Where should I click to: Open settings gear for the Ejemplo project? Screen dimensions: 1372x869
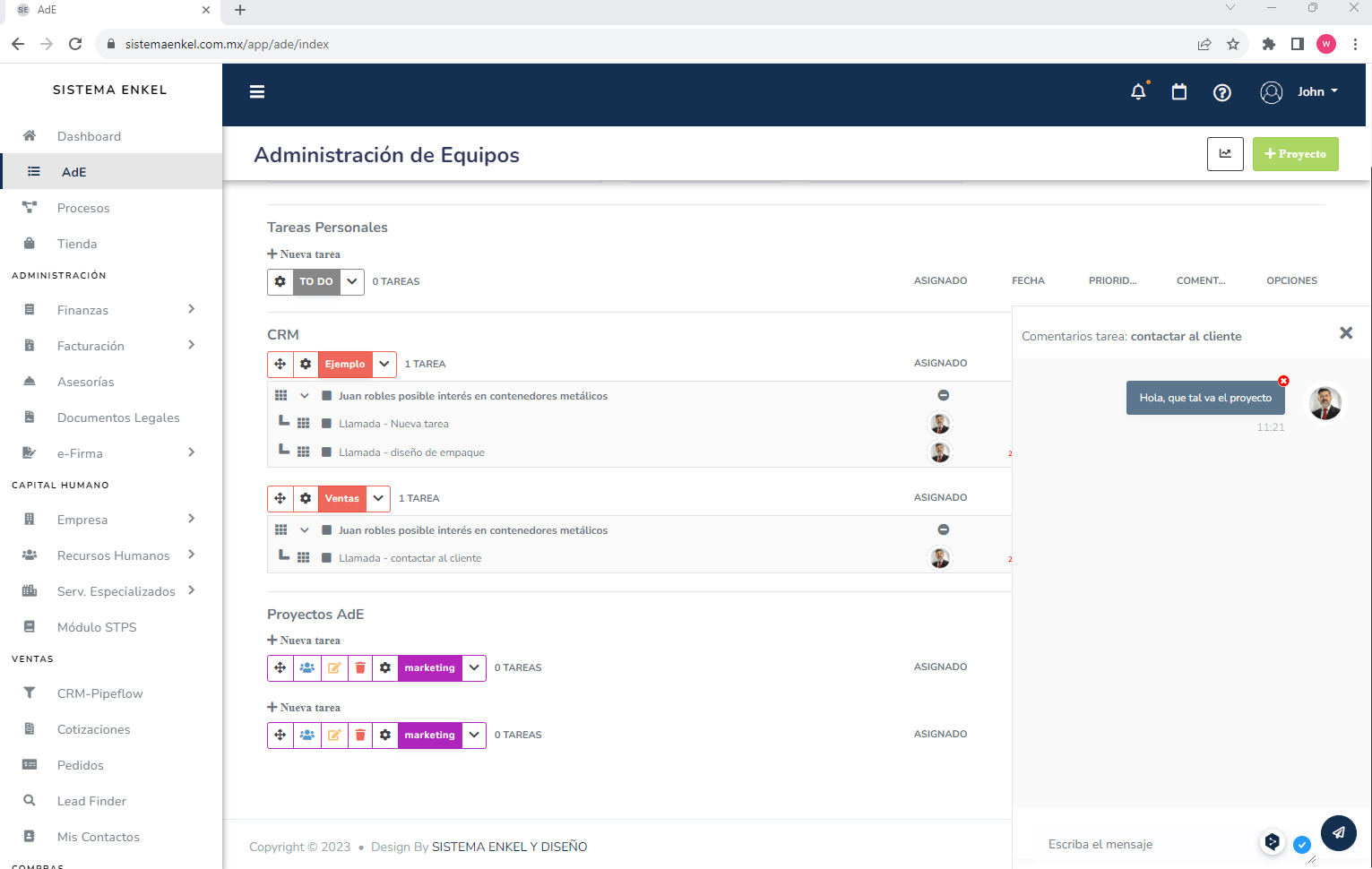[x=306, y=364]
